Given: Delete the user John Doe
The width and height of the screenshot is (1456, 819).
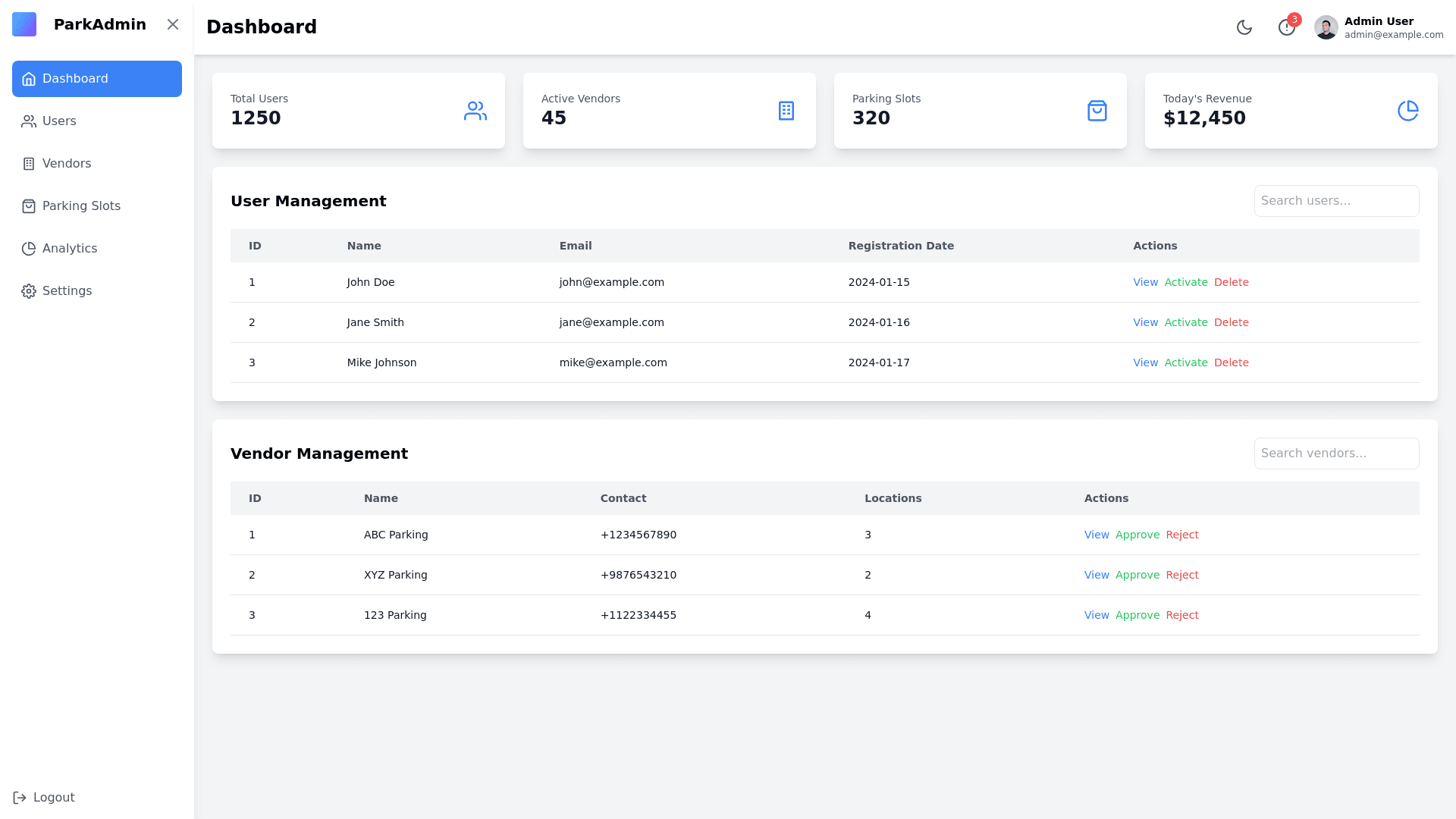Looking at the screenshot, I should pyautogui.click(x=1231, y=282).
